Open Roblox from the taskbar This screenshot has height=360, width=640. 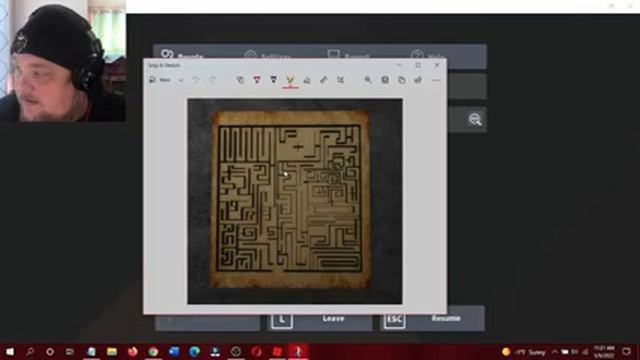(x=277, y=351)
